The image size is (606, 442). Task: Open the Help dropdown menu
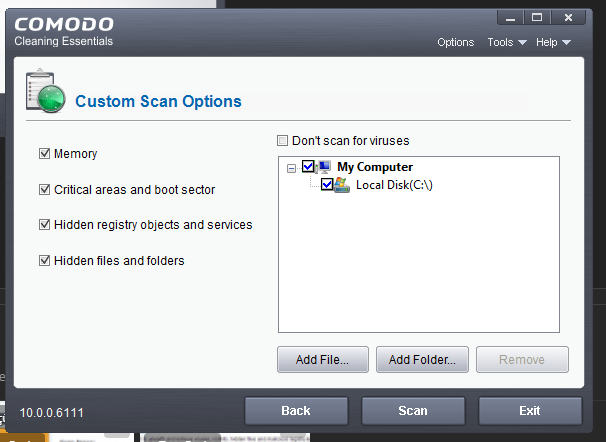[x=552, y=42]
